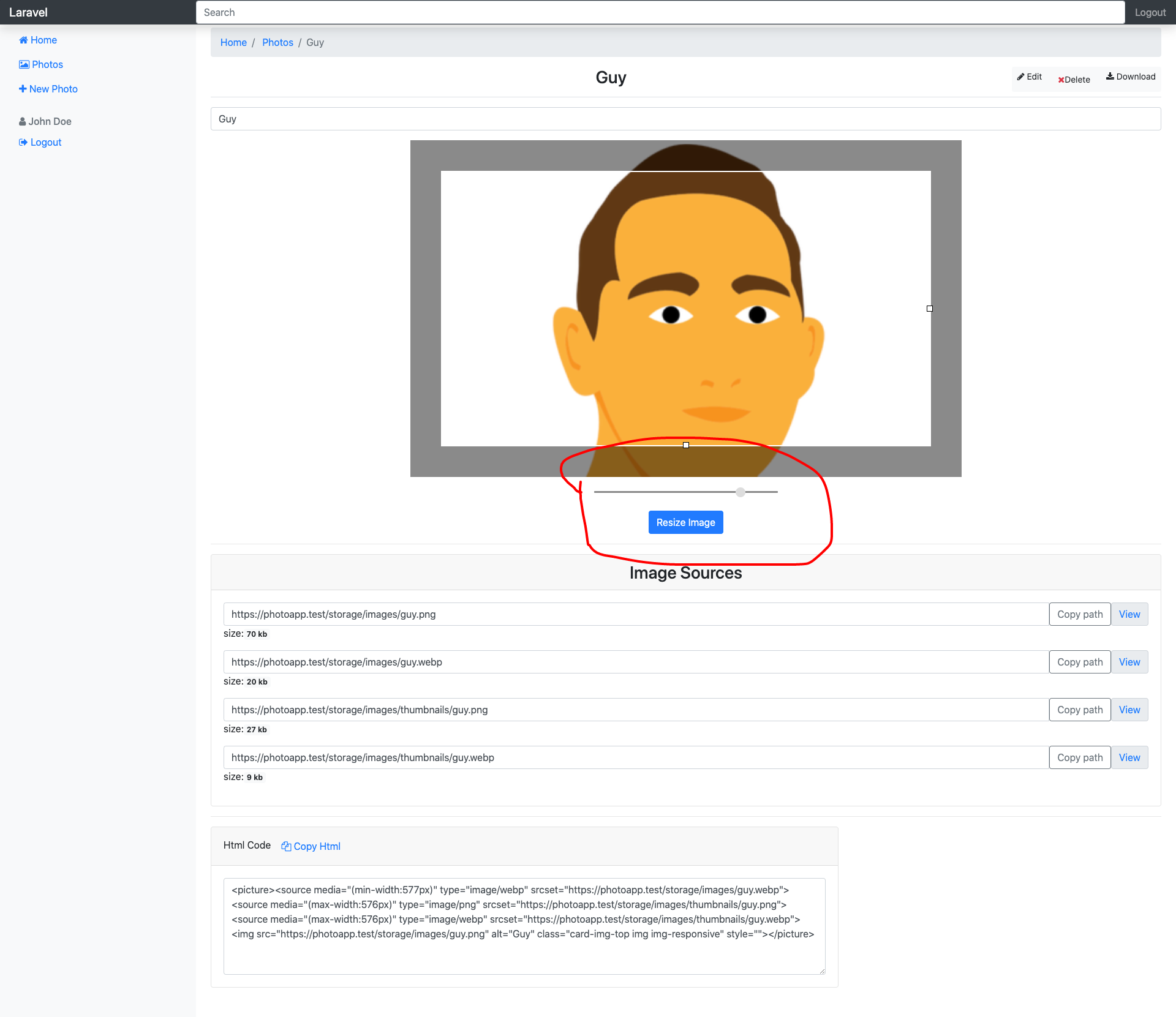The image size is (1176, 1017).
Task: Grab the right-edge crop handle
Action: click(x=930, y=309)
